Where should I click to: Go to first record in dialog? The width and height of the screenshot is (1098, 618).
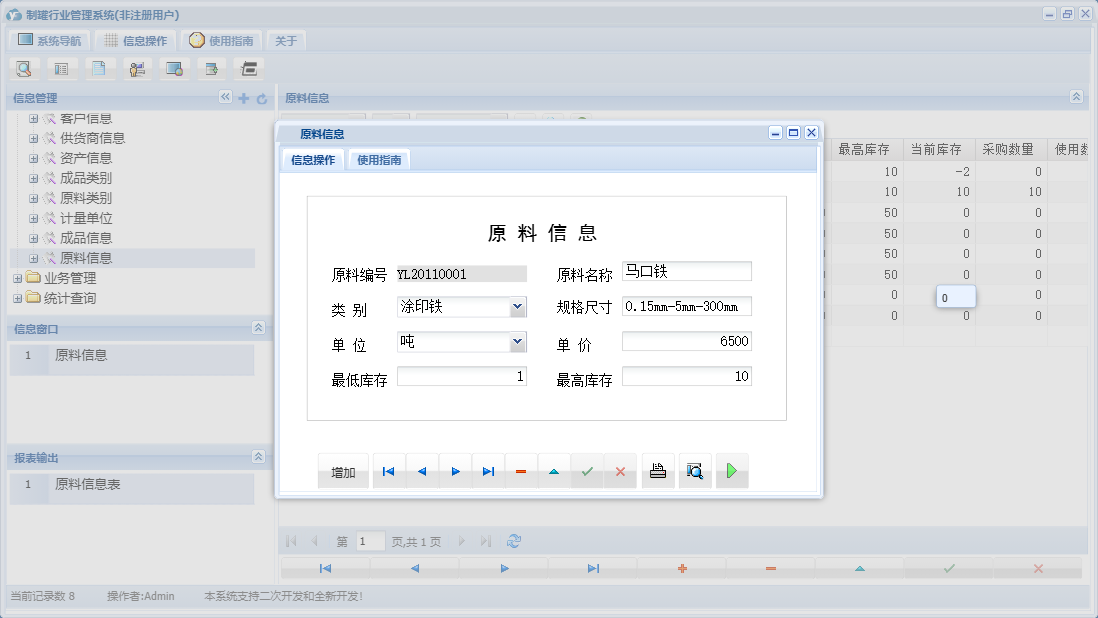point(389,472)
